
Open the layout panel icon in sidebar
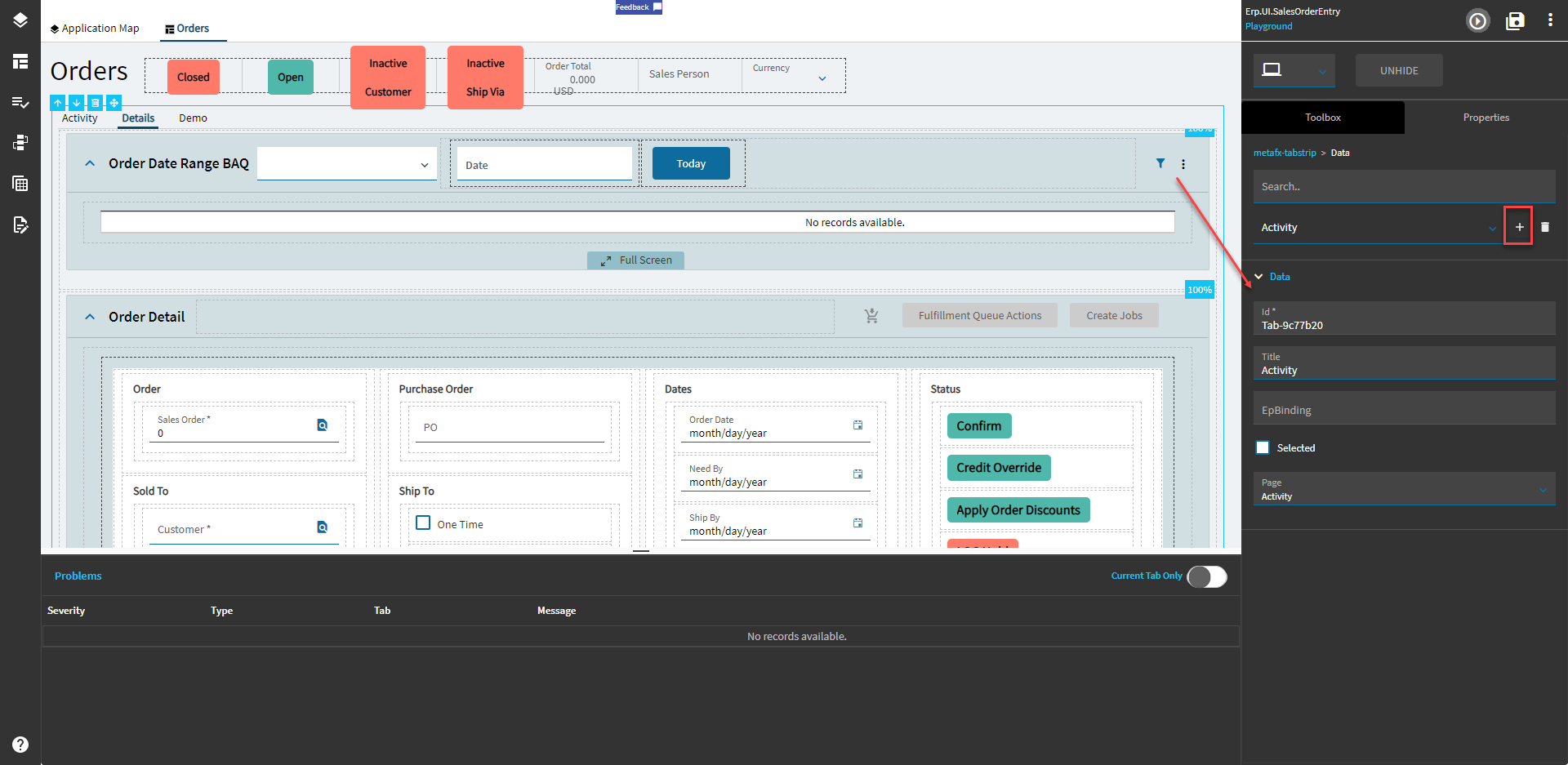click(x=20, y=61)
